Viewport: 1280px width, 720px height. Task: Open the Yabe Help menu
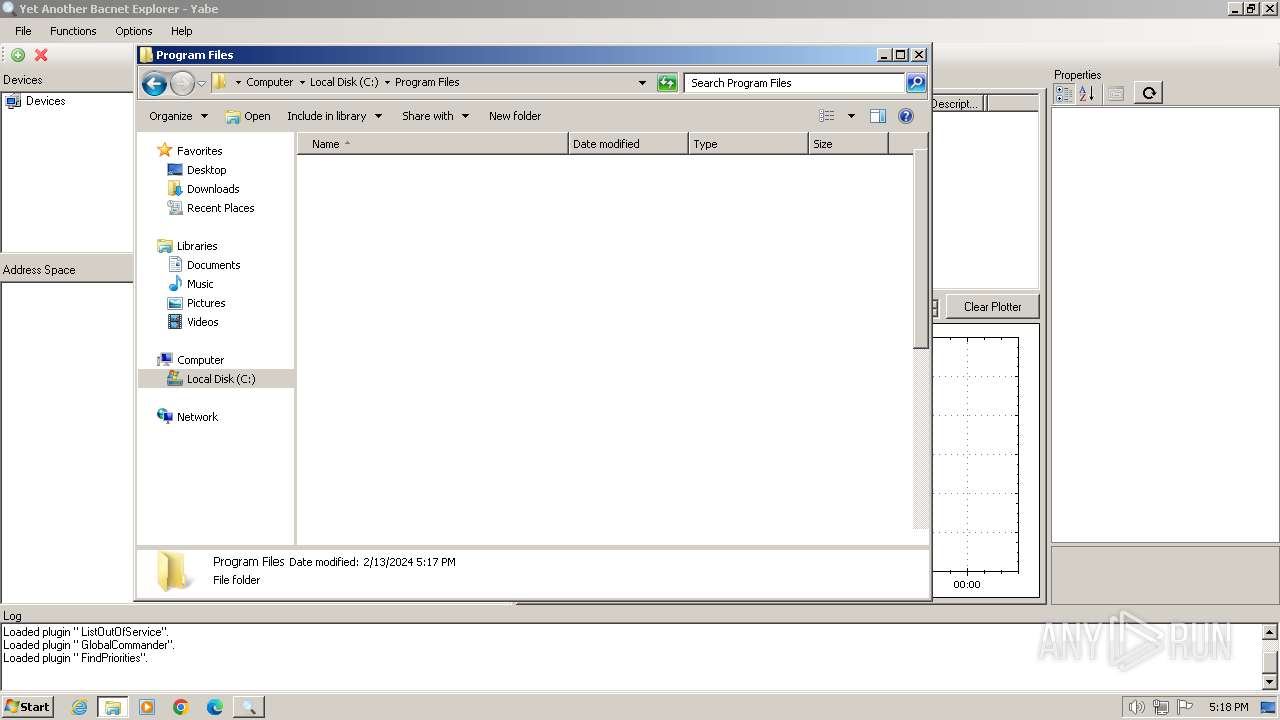pos(181,31)
